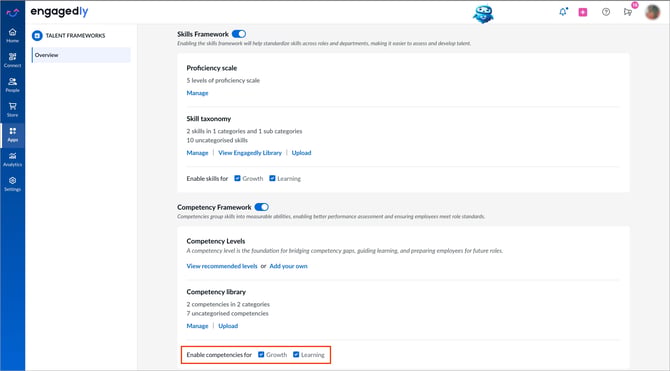Click Upload under Competency library
670x371 pixels.
pos(228,326)
